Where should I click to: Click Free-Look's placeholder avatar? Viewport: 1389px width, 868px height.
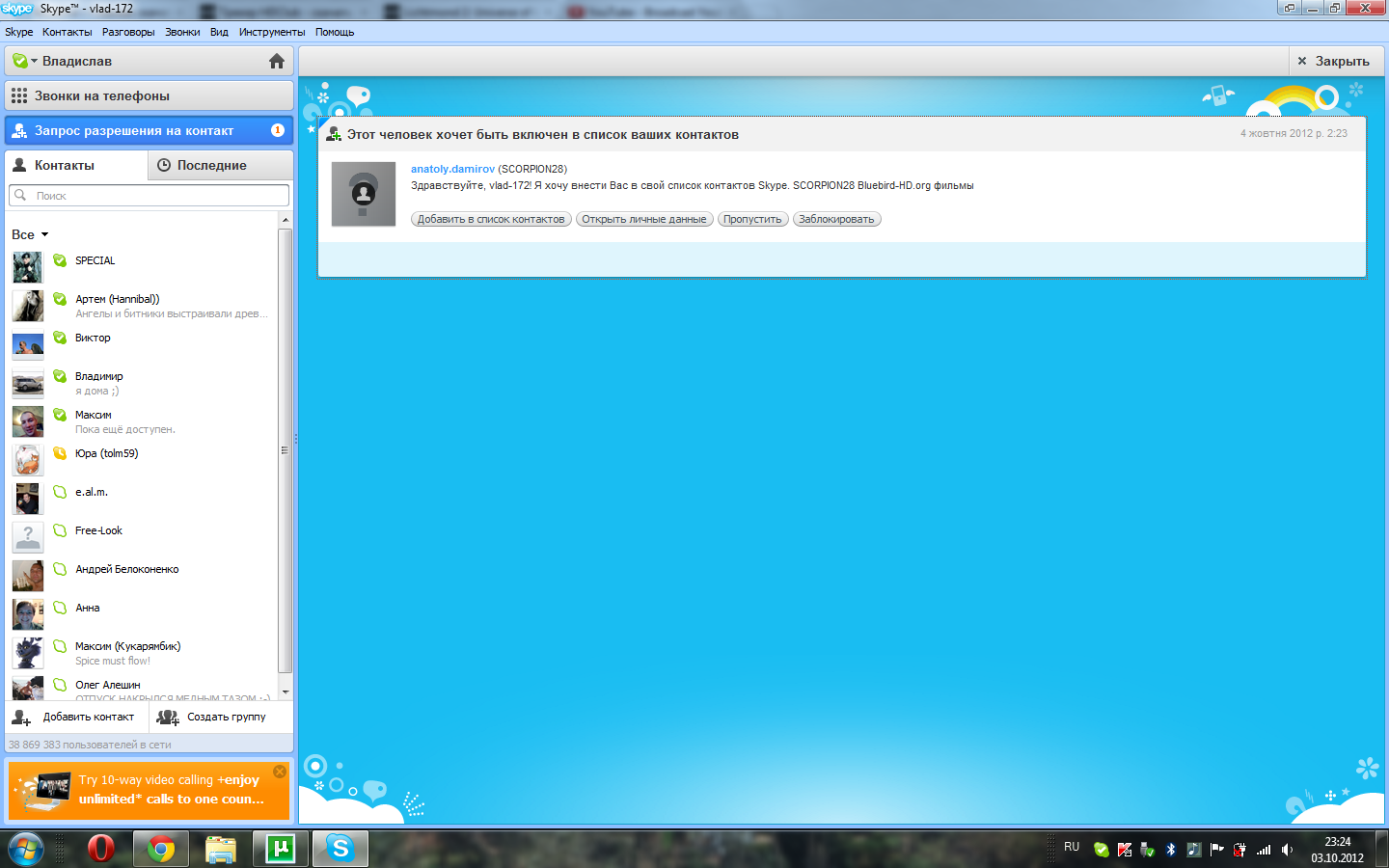coord(28,537)
